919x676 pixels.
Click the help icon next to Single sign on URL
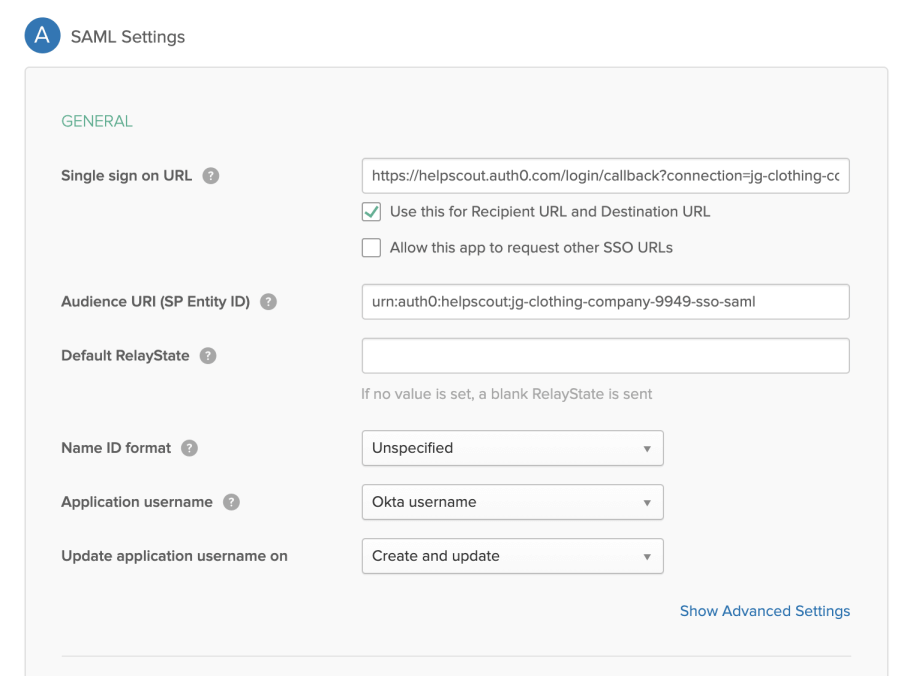[211, 176]
